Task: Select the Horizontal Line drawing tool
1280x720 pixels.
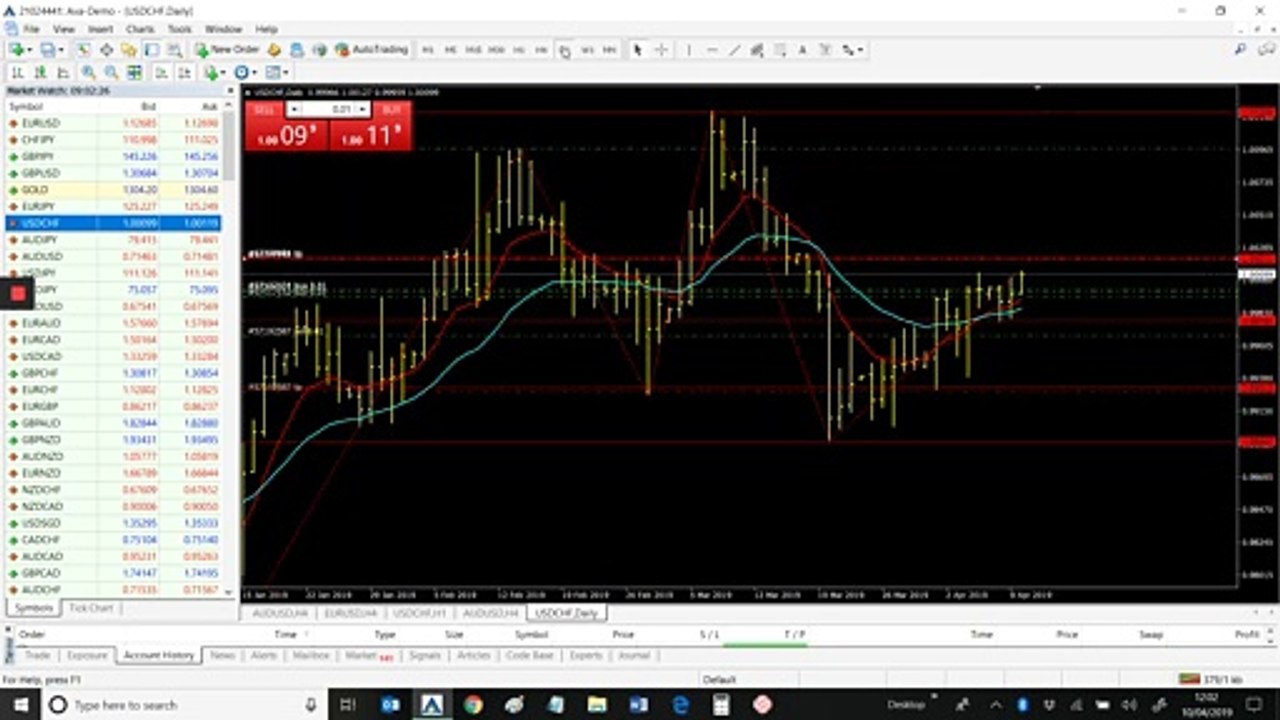Action: pos(712,49)
